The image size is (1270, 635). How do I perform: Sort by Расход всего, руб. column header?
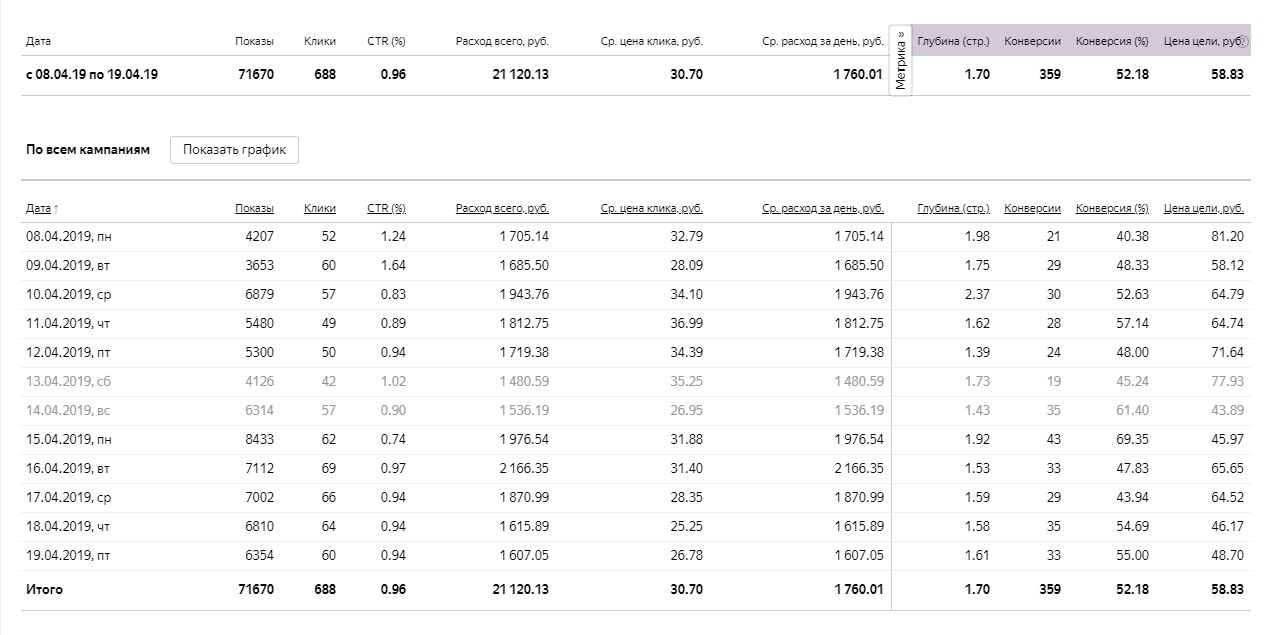click(502, 208)
